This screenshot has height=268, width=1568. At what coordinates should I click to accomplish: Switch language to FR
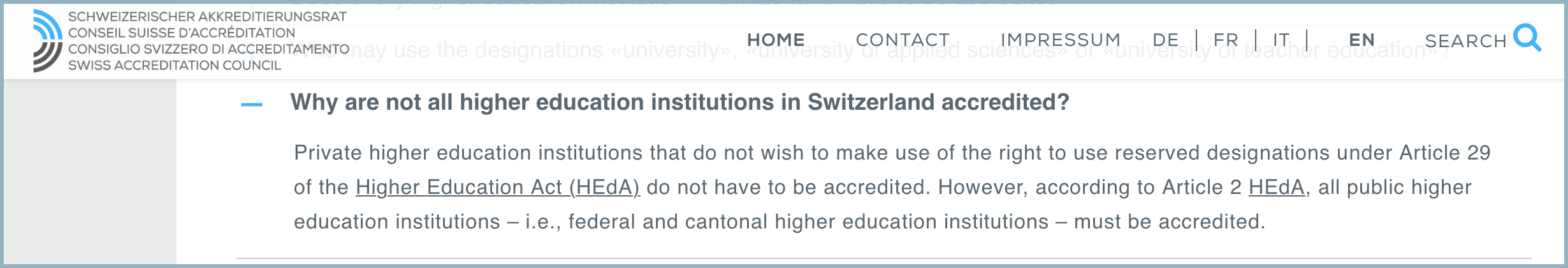point(1226,40)
